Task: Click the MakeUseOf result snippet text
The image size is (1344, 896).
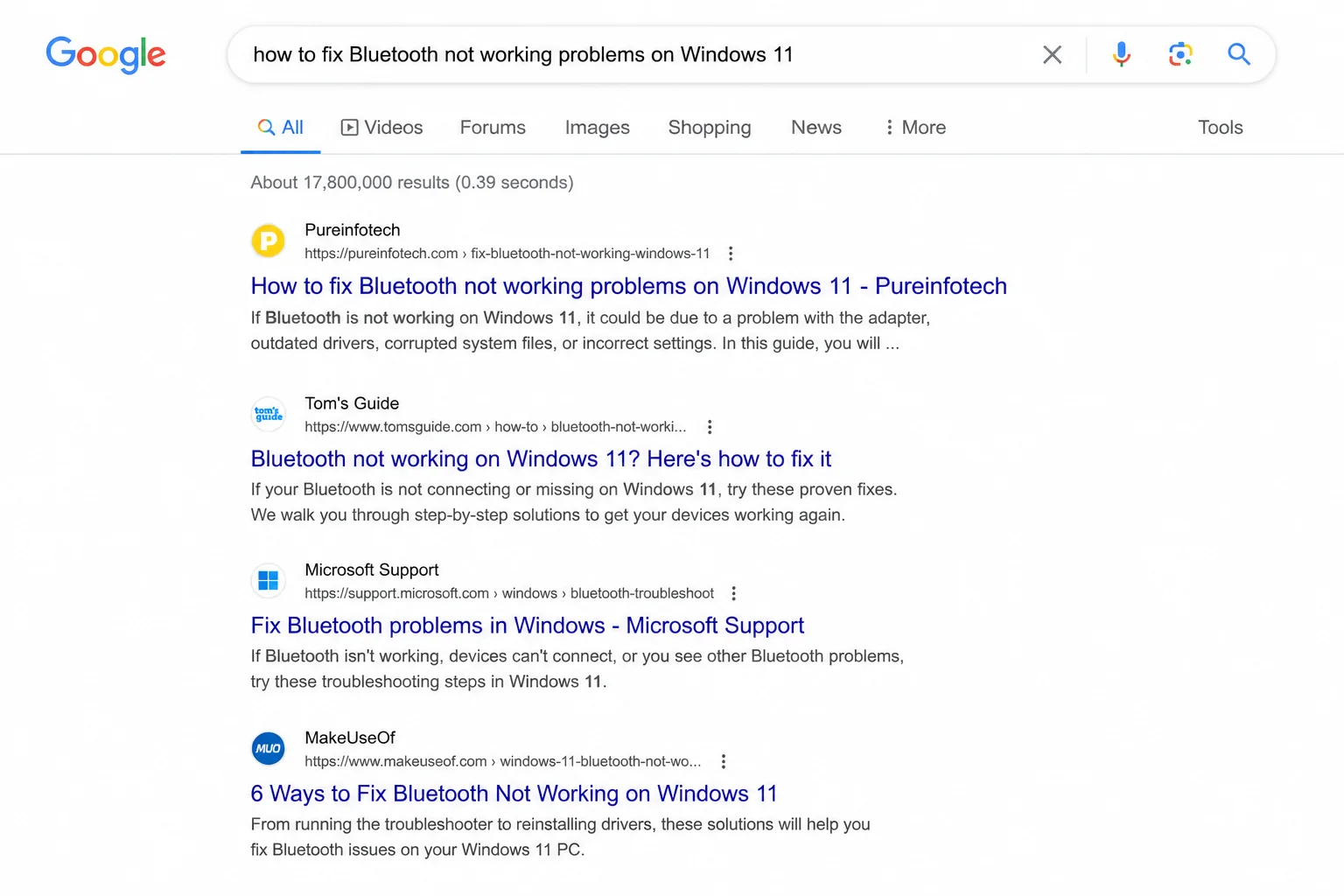Action: tap(561, 836)
